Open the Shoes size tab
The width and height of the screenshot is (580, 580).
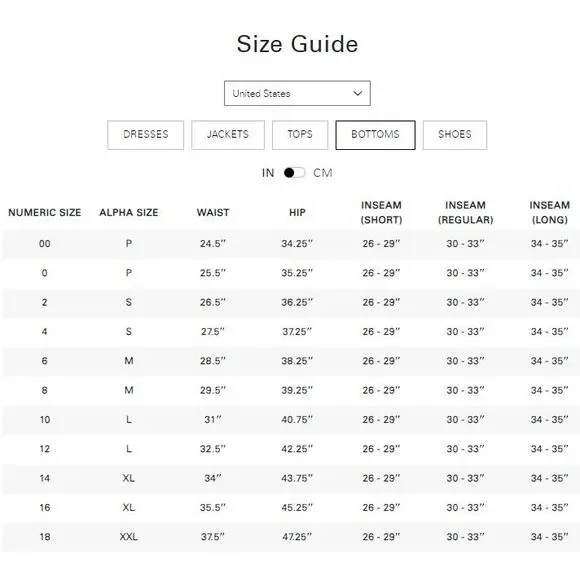[455, 135]
